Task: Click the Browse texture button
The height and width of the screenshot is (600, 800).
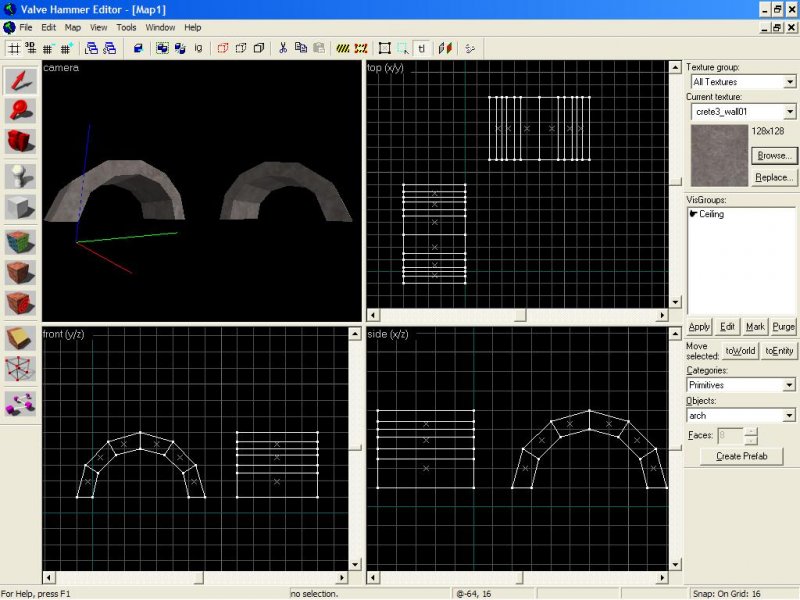Action: point(774,156)
